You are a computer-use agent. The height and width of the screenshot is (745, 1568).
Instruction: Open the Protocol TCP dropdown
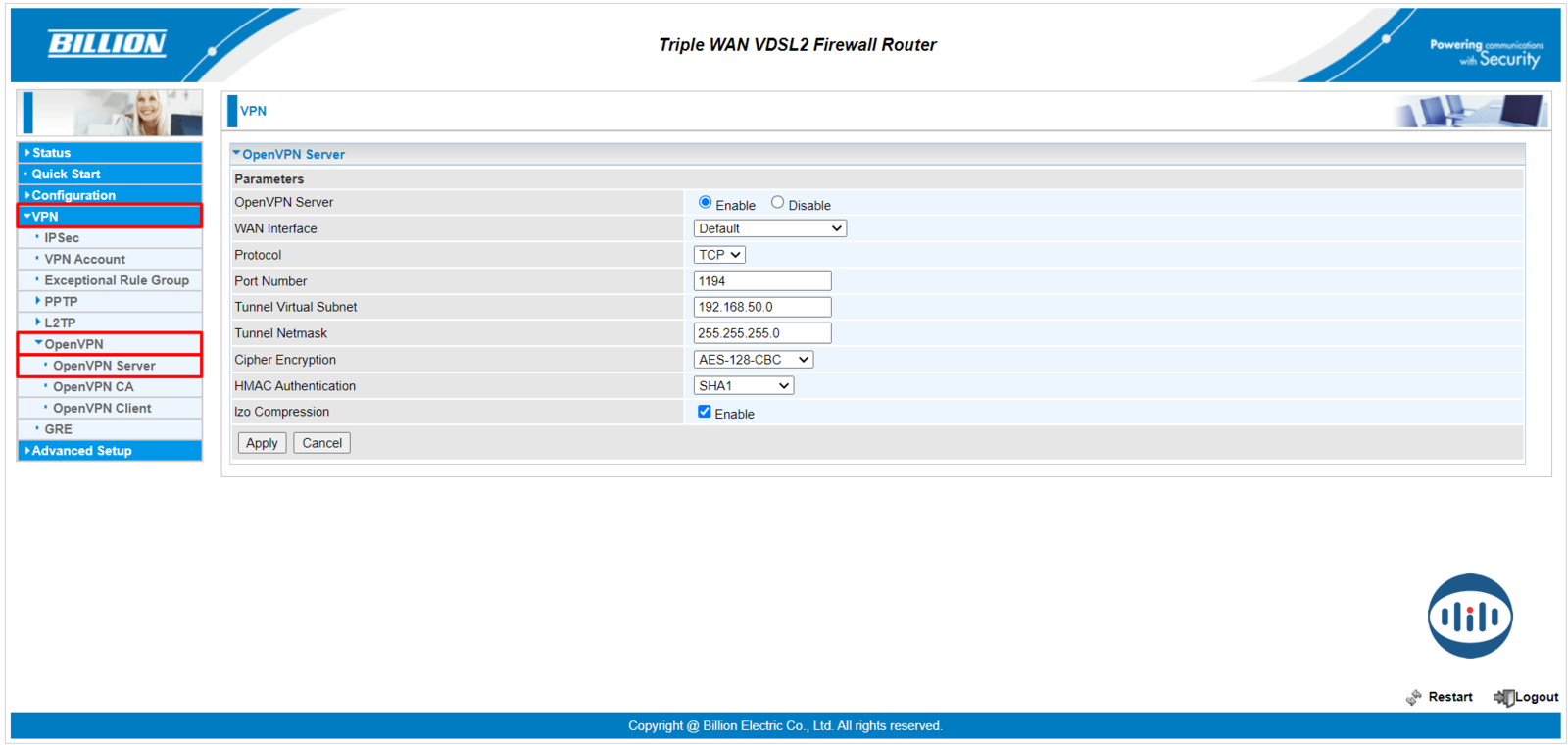[719, 255]
